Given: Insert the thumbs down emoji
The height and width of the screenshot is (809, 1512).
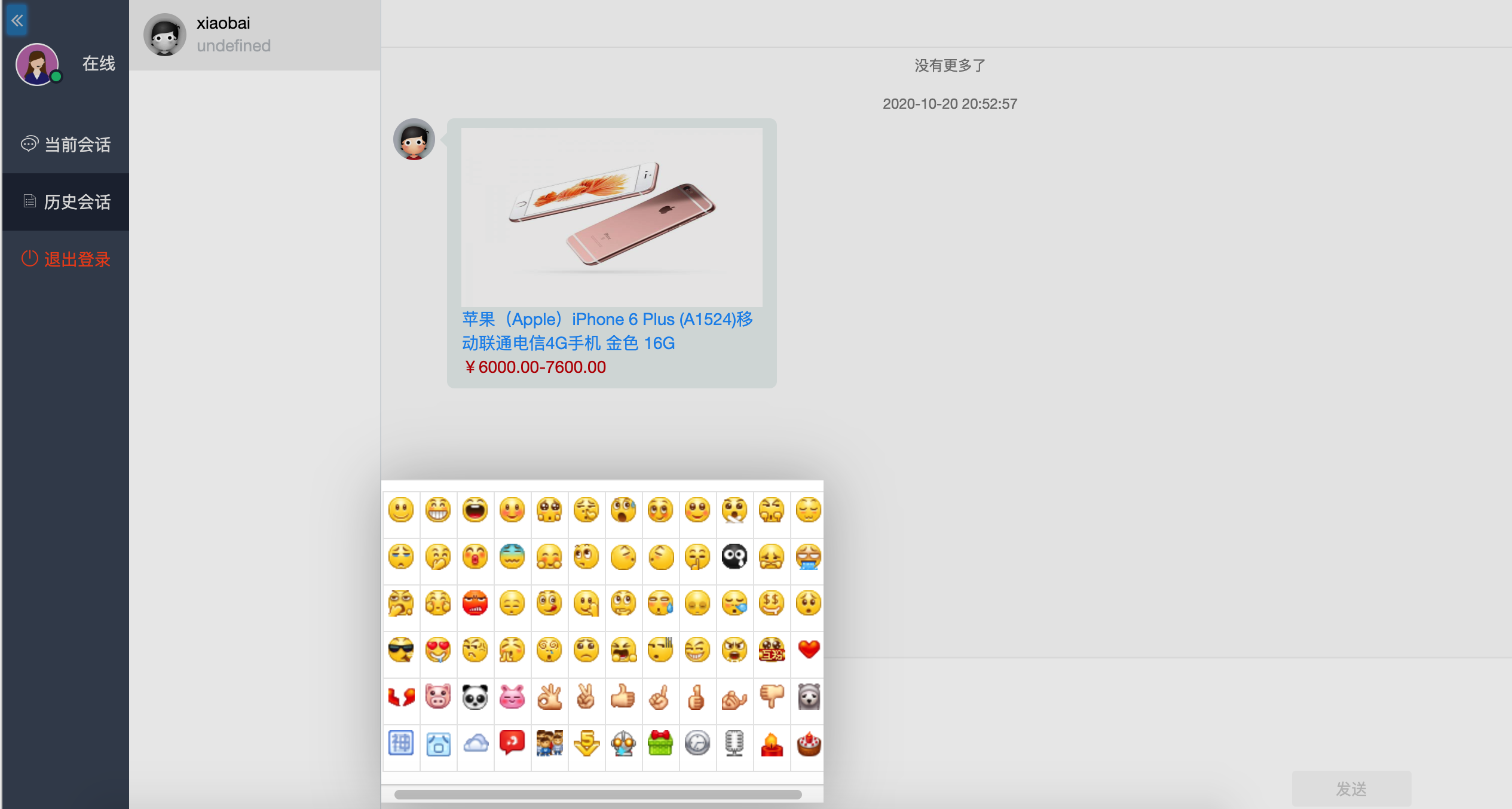Looking at the screenshot, I should click(x=772, y=696).
